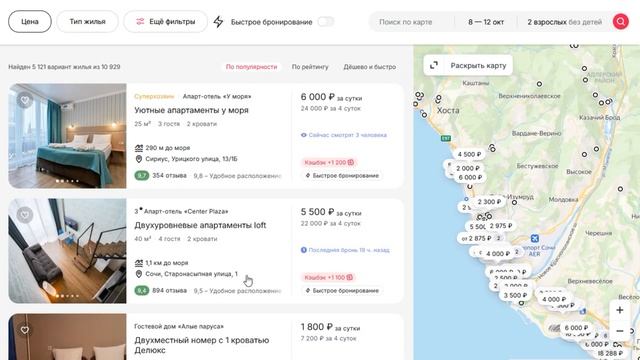Toggle the Быстрое бронирование switch
Screen dimensions: 640x360
point(325,22)
